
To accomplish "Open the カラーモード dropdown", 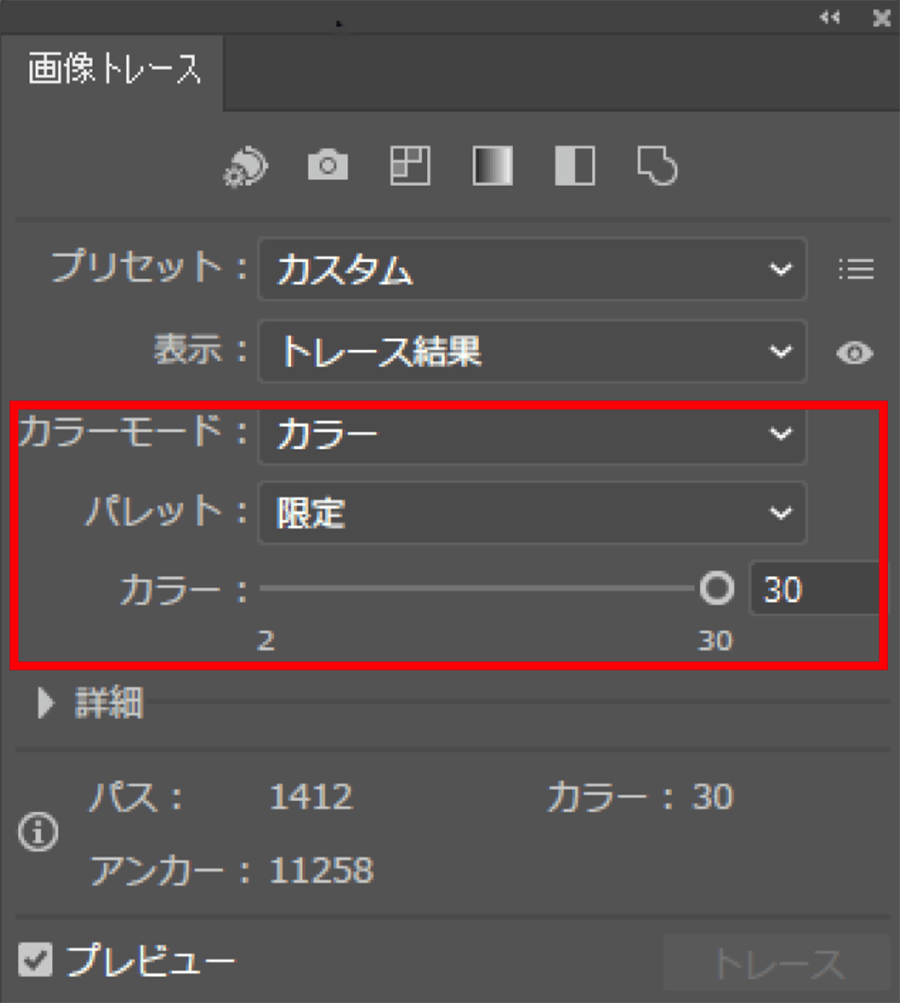I will click(x=532, y=434).
